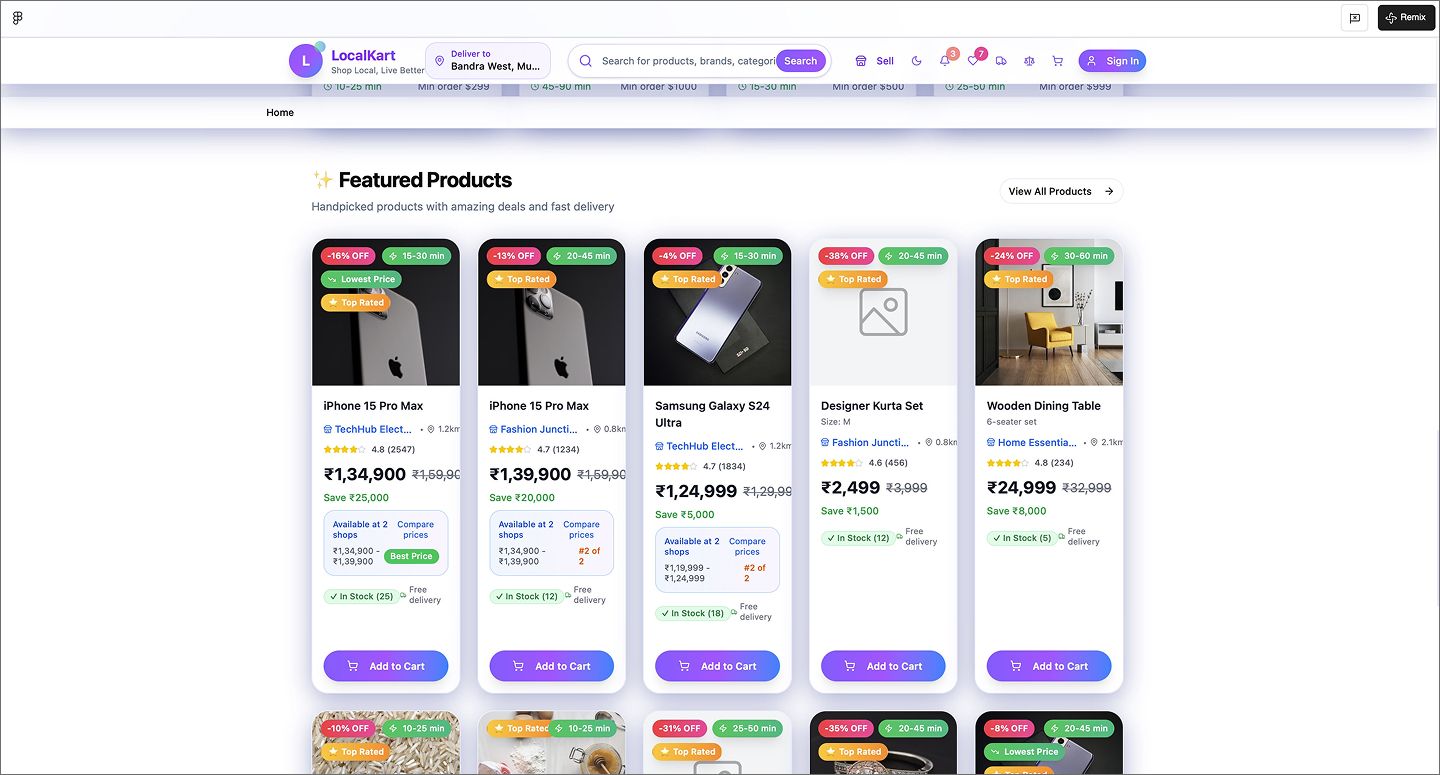Click the Wooden Dining Table title
Viewport: 1440px width, 775px height.
(1044, 406)
